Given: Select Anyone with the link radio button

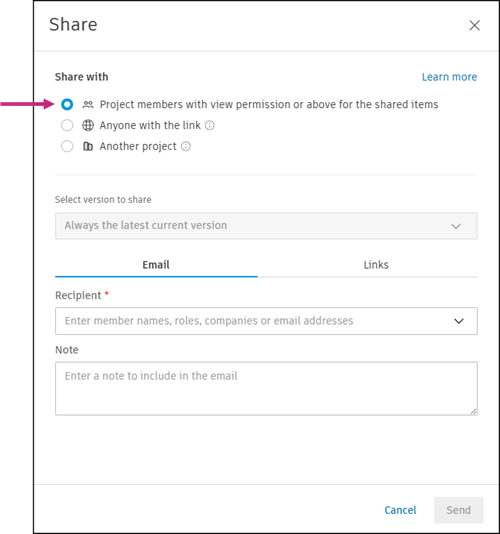Looking at the screenshot, I should pyautogui.click(x=67, y=125).
